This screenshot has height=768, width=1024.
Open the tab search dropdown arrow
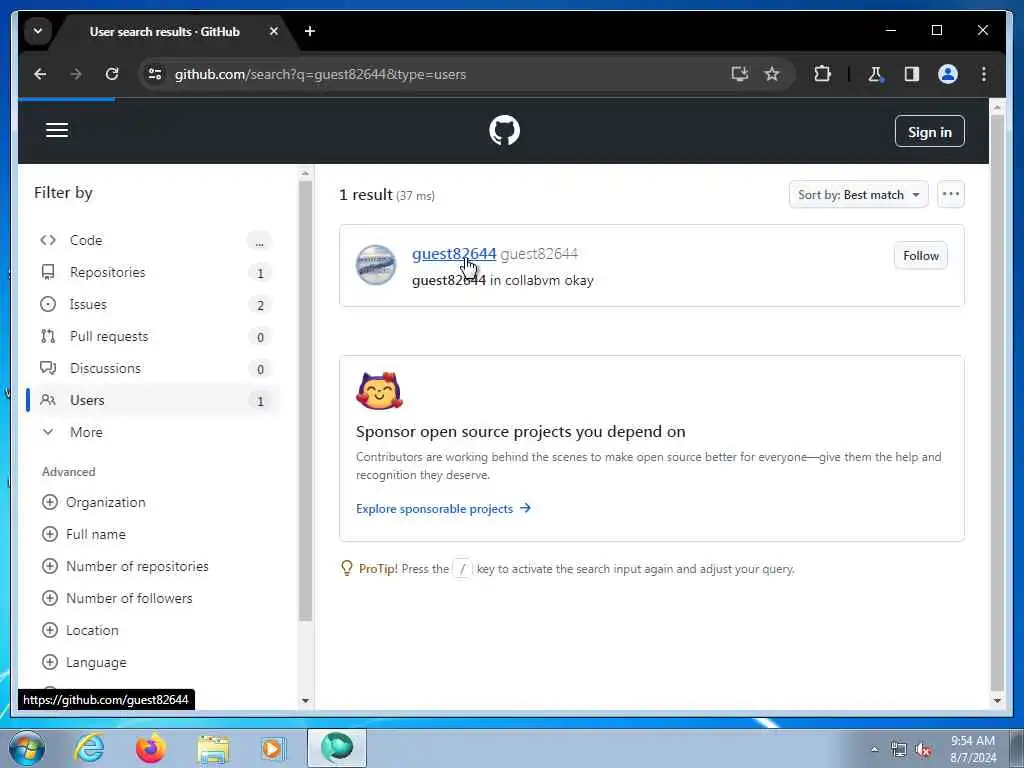[x=38, y=31]
